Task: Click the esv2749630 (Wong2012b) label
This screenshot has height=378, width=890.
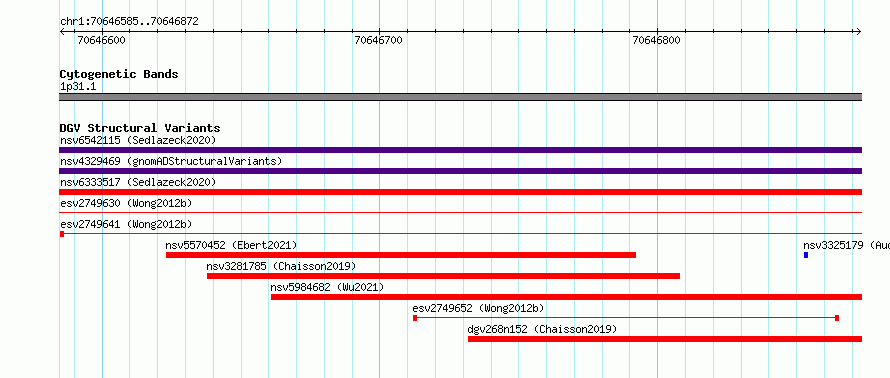Action: 126,203
